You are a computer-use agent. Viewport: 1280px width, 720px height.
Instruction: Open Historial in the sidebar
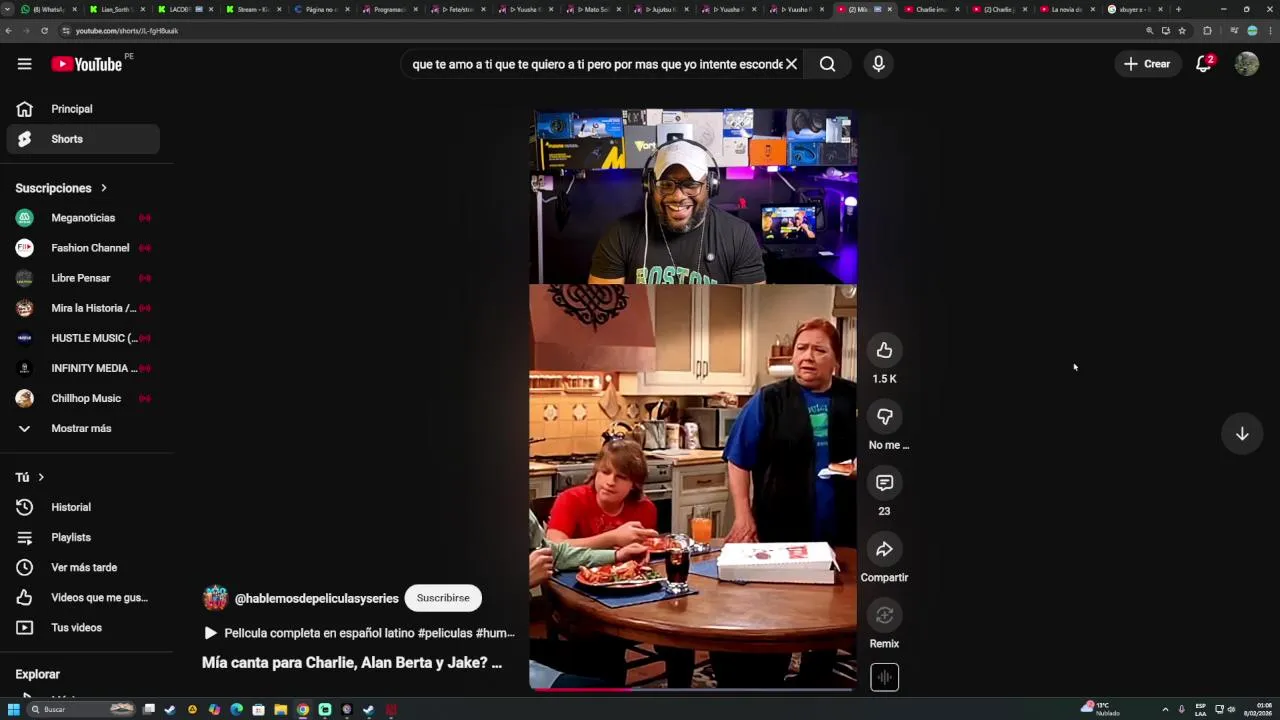point(83,507)
